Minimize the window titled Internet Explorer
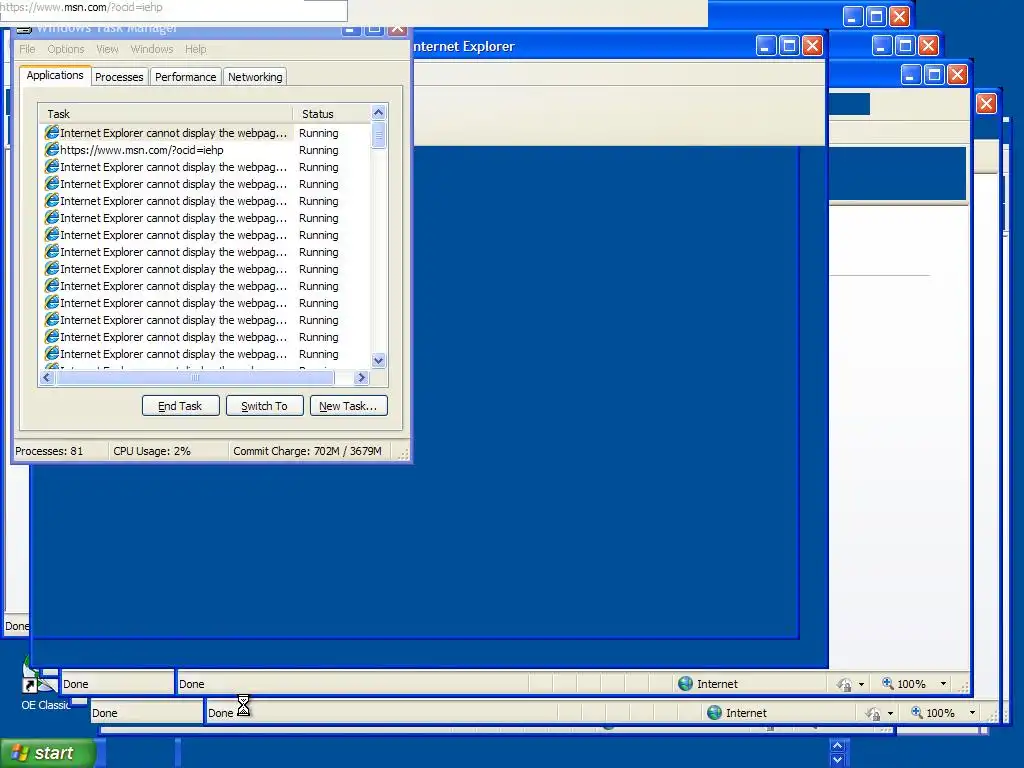This screenshot has height=768, width=1024. point(766,46)
